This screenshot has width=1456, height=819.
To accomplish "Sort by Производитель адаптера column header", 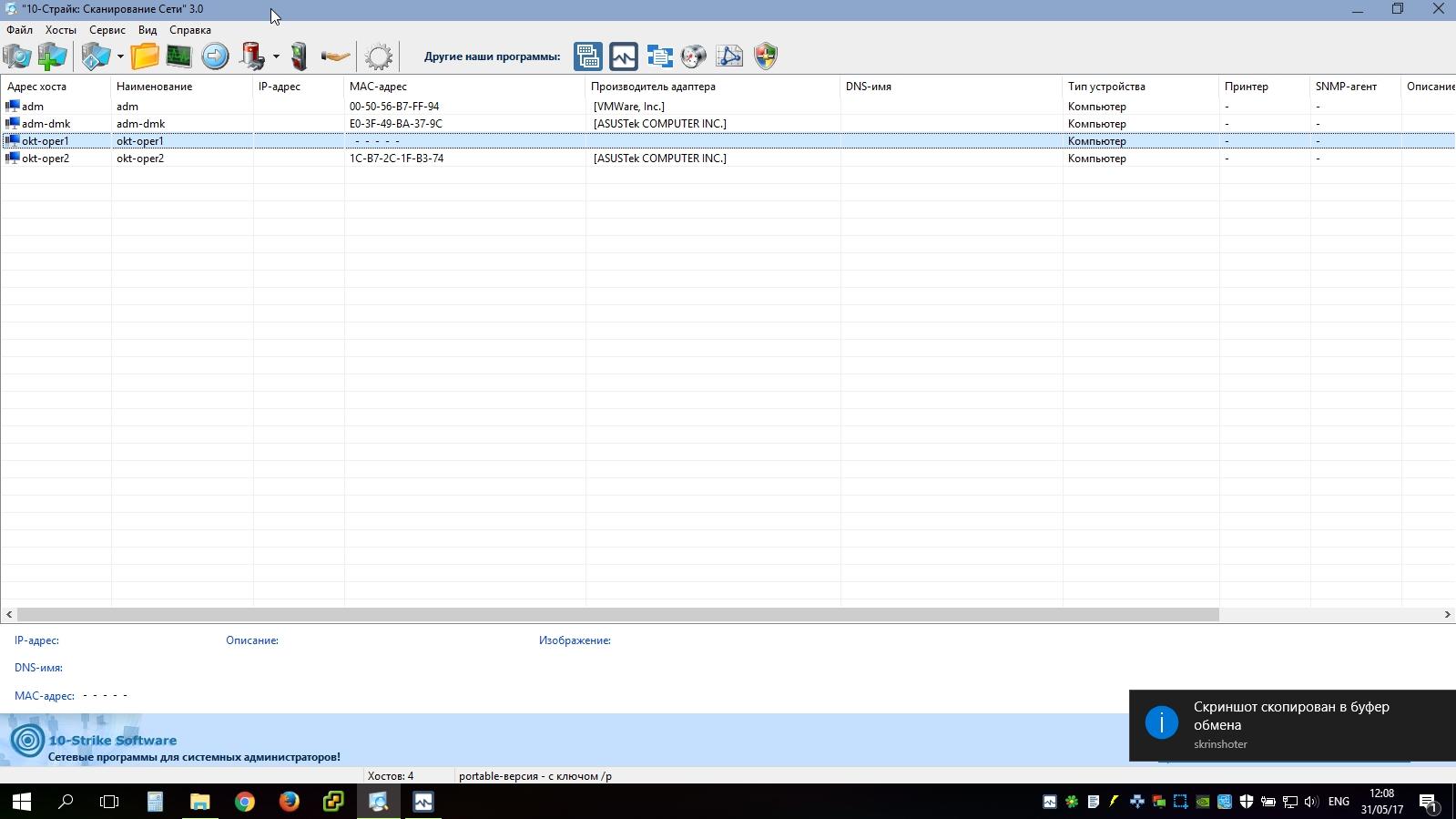I will pos(713,87).
